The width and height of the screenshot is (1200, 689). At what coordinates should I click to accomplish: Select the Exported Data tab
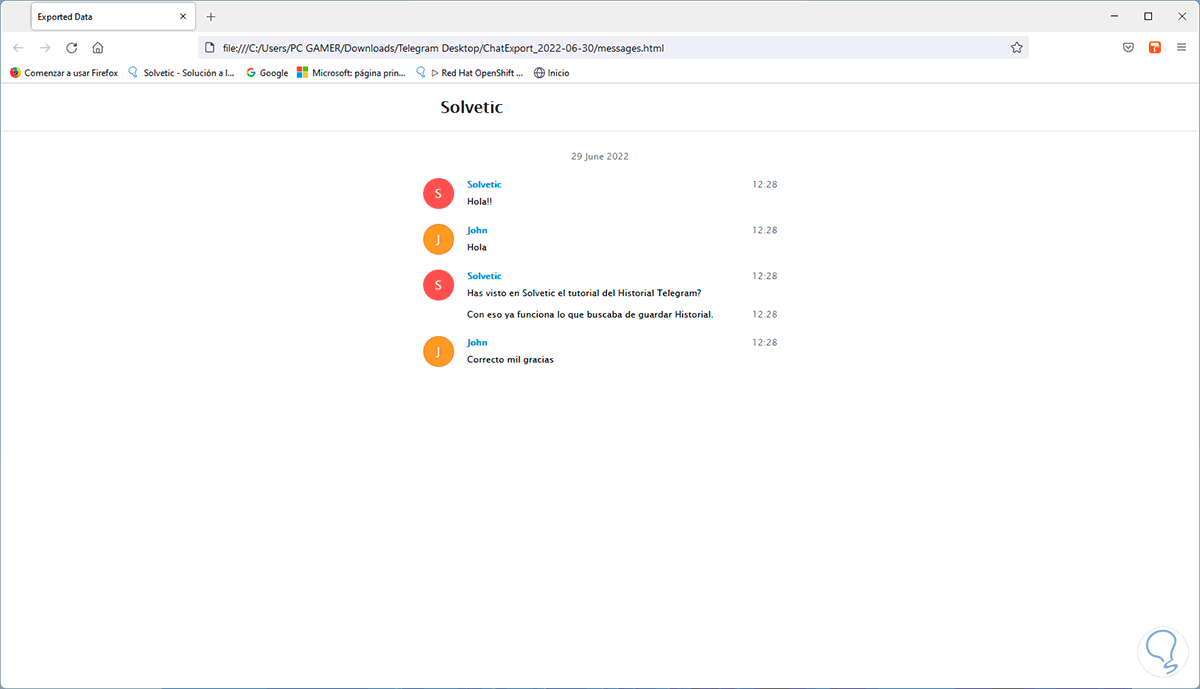pos(113,17)
